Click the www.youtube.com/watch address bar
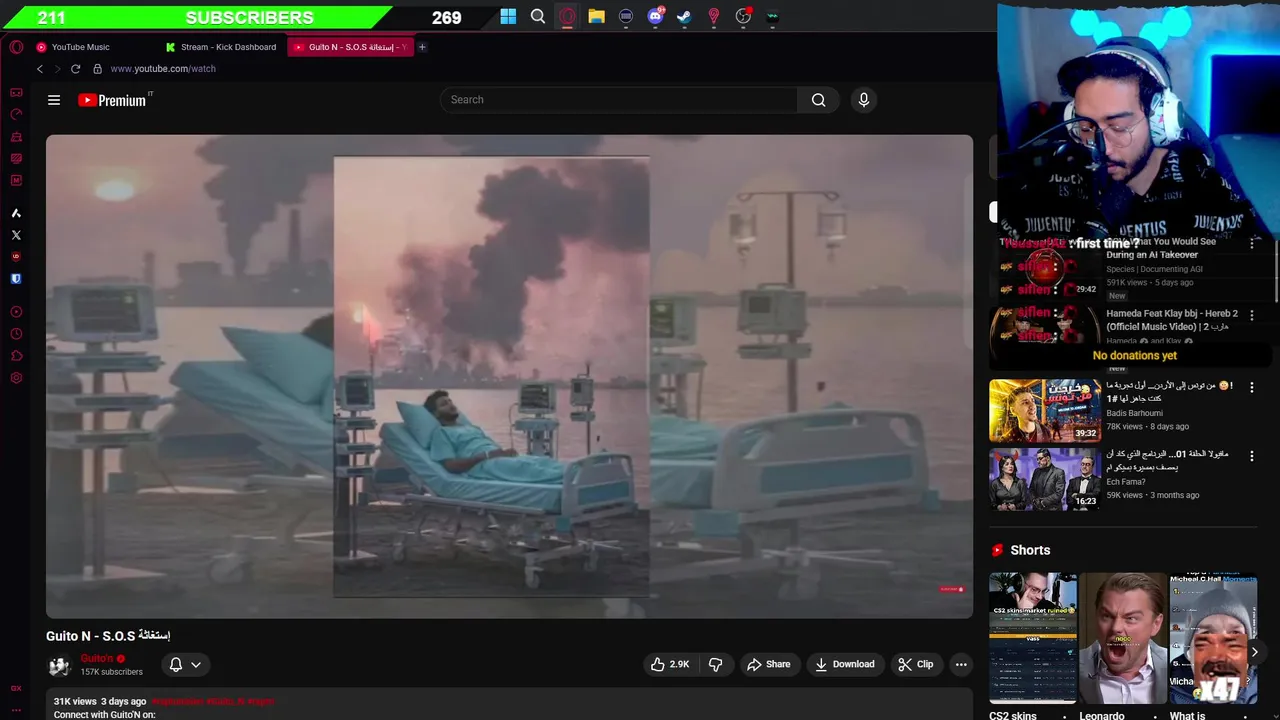The width and height of the screenshot is (1280, 720). 163,69
